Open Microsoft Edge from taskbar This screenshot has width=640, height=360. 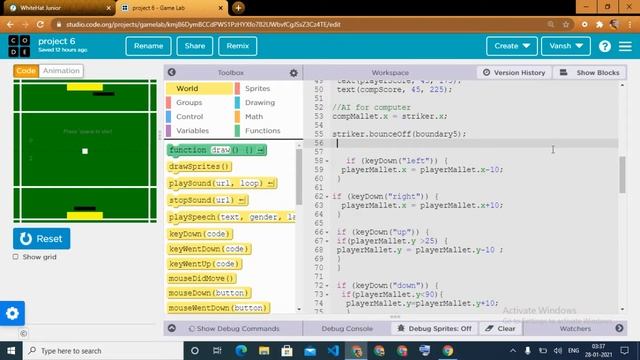tap(241, 351)
